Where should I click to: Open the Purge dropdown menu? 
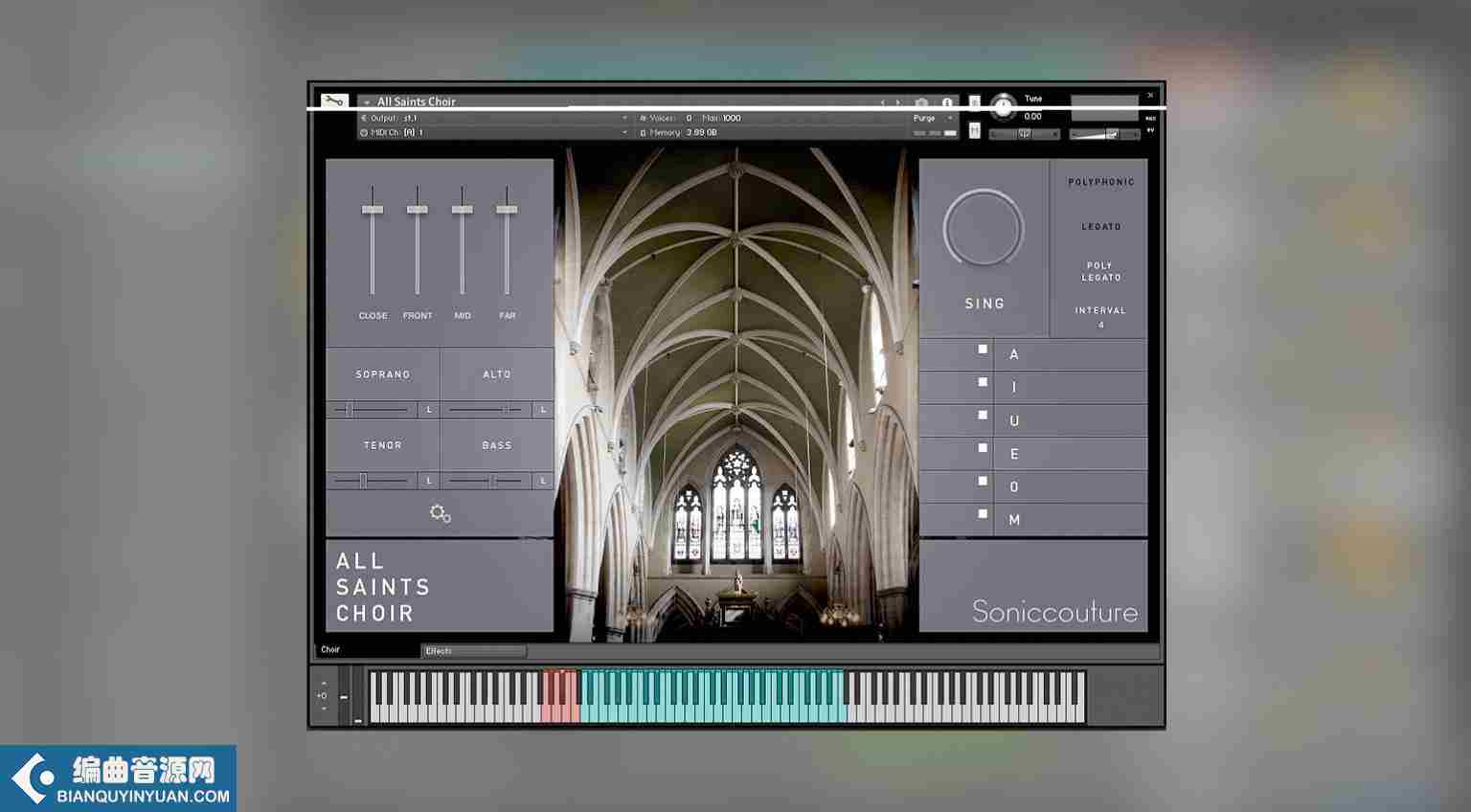pyautogui.click(x=934, y=119)
